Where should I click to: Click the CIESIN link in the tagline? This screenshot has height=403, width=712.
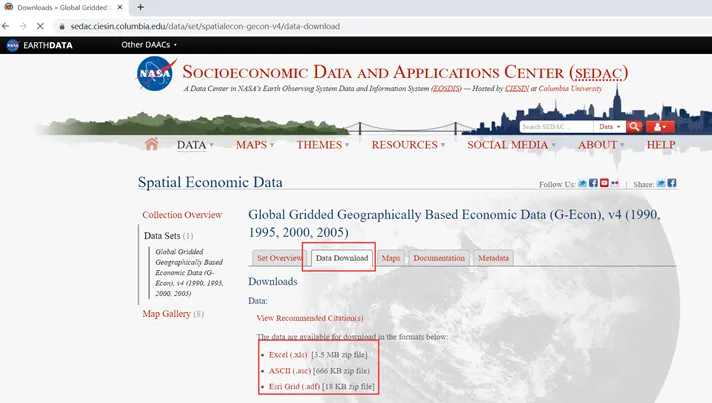pos(517,88)
